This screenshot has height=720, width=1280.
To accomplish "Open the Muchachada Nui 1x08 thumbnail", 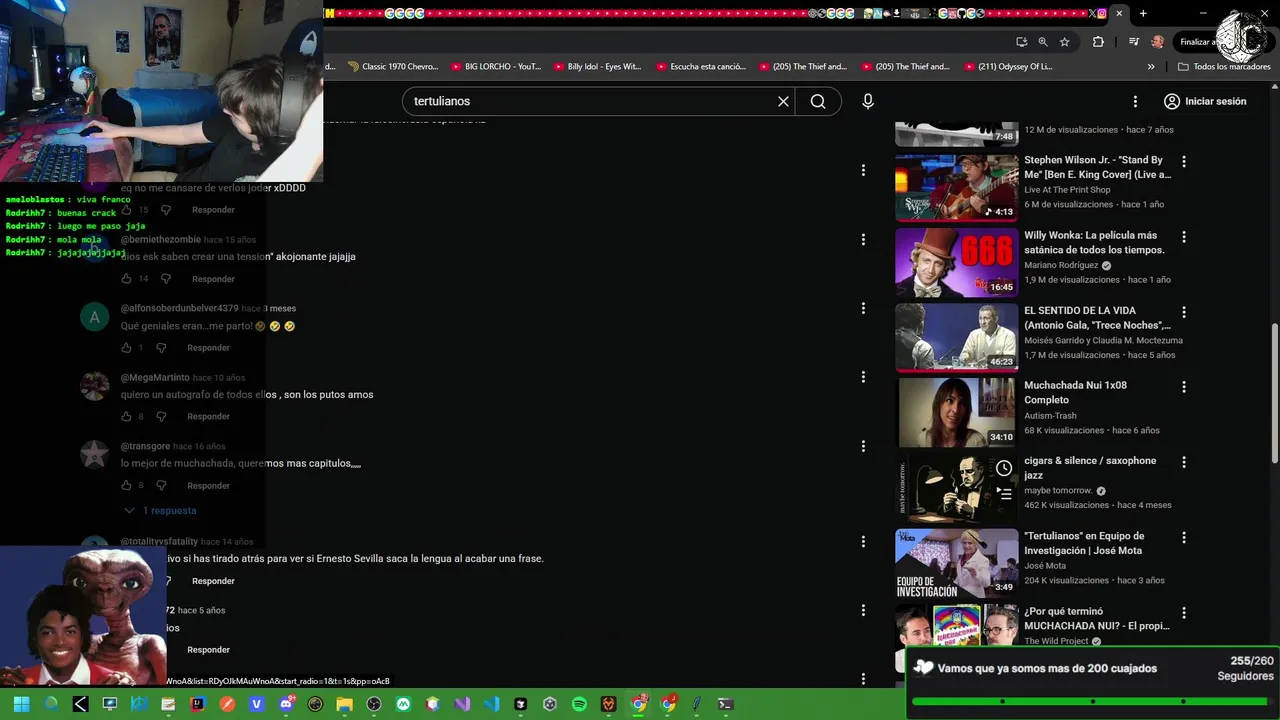I will click(956, 413).
